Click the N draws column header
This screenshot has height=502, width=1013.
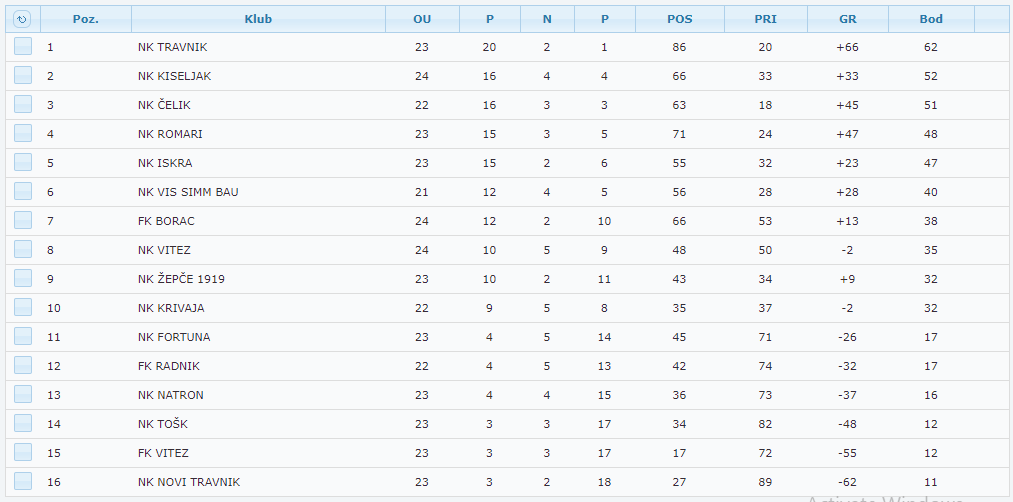point(547,19)
